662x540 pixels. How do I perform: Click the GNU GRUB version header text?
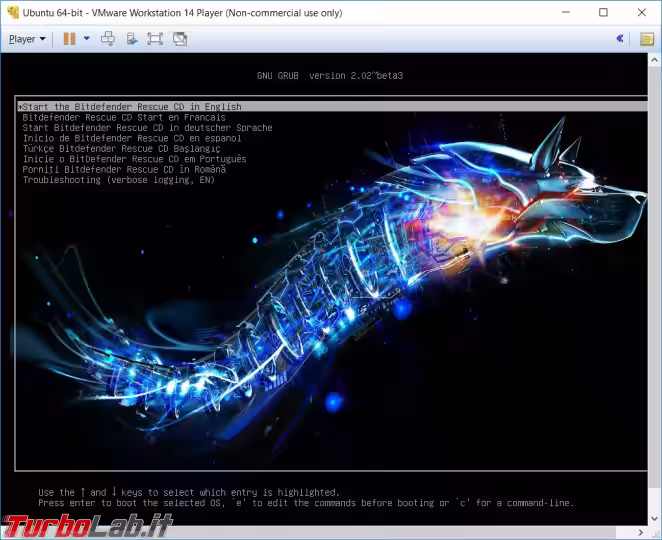click(x=330, y=76)
